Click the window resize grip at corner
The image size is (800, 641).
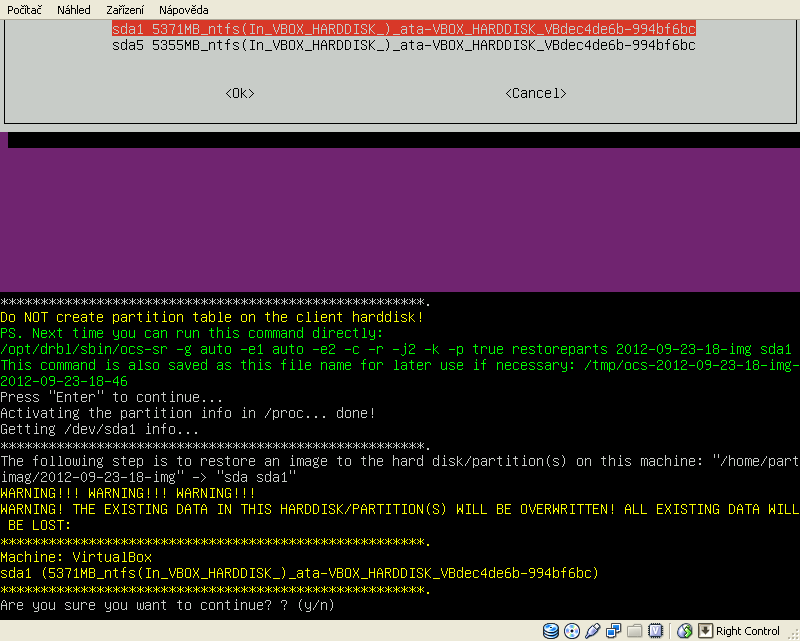pyautogui.click(x=792, y=633)
